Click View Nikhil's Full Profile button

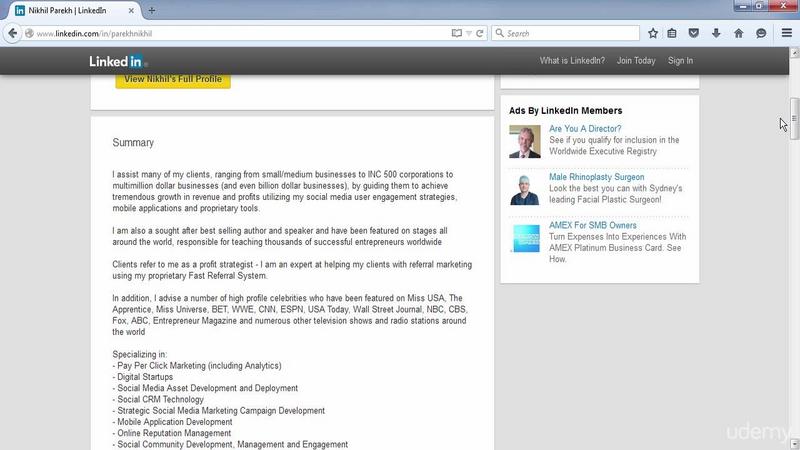(x=173, y=80)
